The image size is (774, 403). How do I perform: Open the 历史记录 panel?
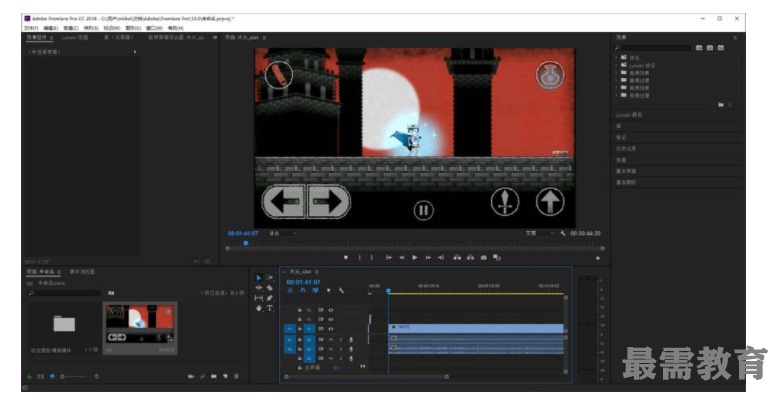pos(626,149)
